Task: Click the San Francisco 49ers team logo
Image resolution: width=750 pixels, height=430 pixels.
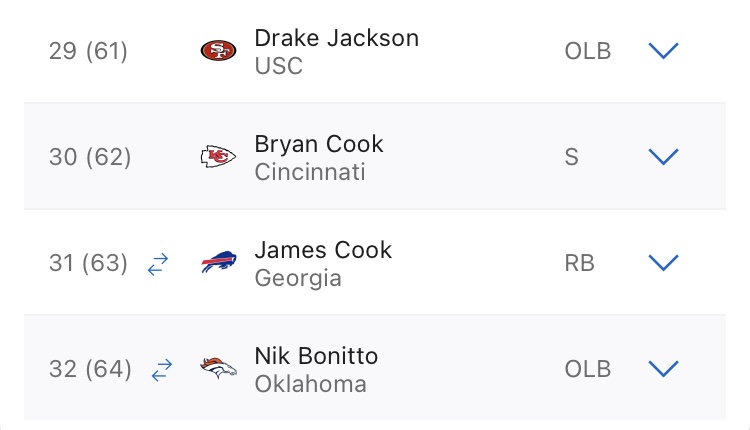Action: click(x=219, y=51)
